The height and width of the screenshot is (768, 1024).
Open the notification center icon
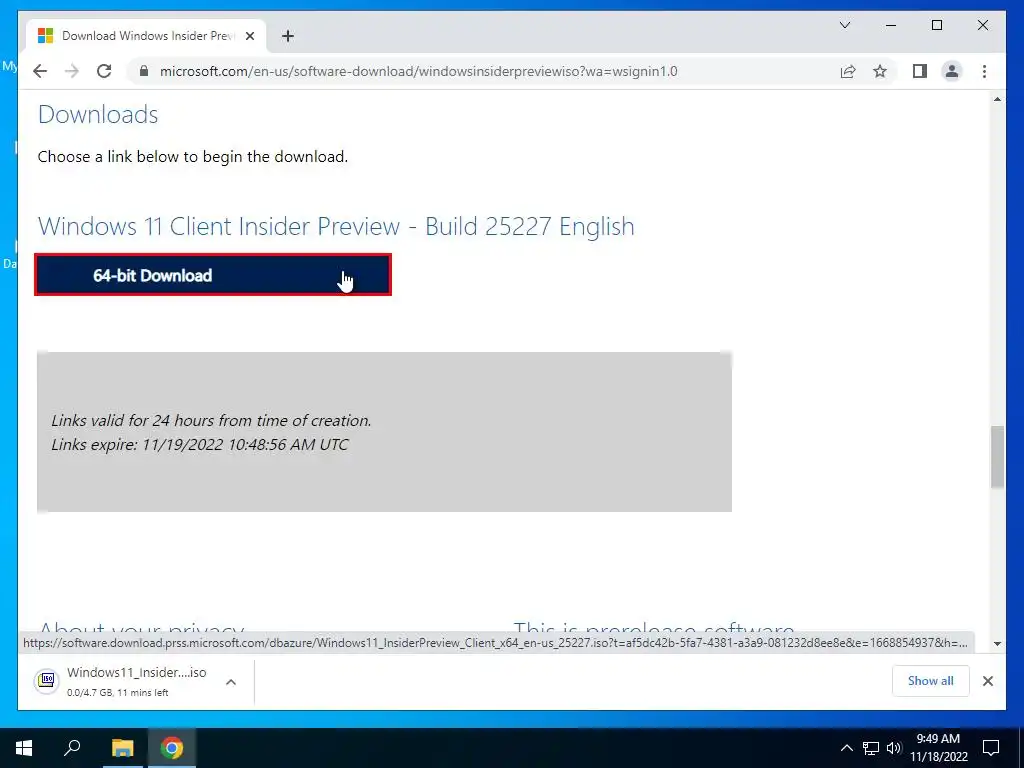pyautogui.click(x=991, y=748)
